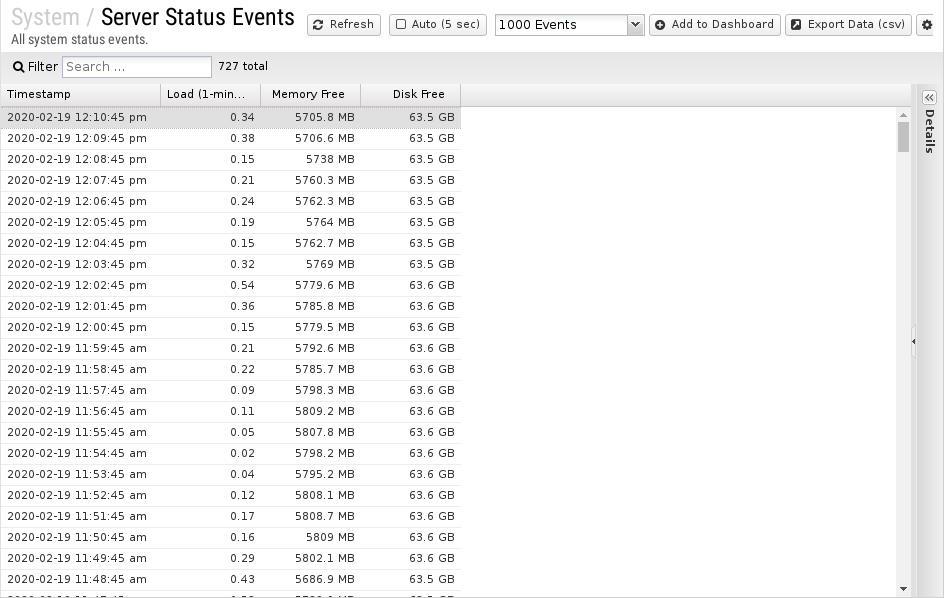944x598 pixels.
Task: Select row 2020-02-19 11:51:45 am
Action: (231, 517)
